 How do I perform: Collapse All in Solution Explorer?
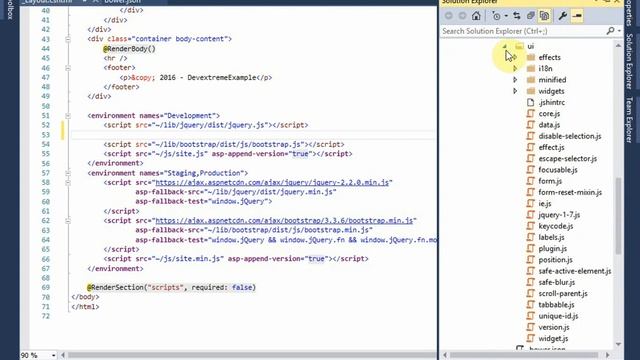pyautogui.click(x=531, y=16)
